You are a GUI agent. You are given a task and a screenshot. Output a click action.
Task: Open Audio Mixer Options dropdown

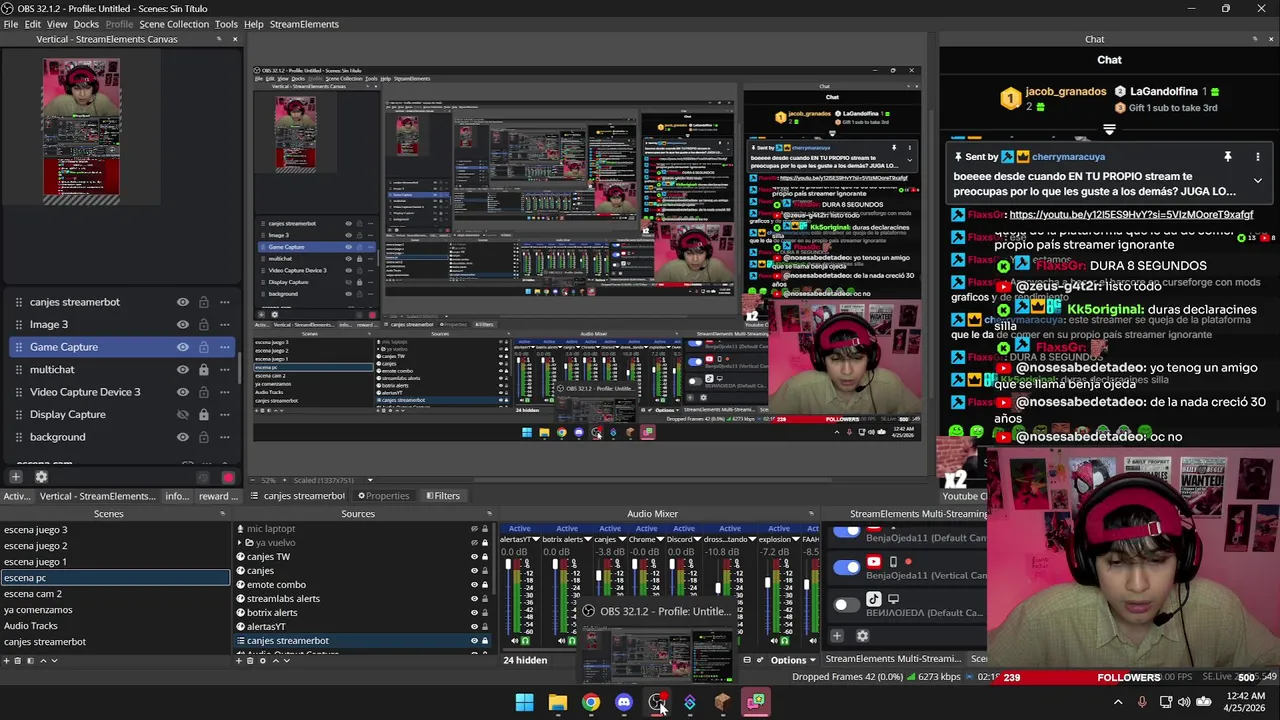792,660
